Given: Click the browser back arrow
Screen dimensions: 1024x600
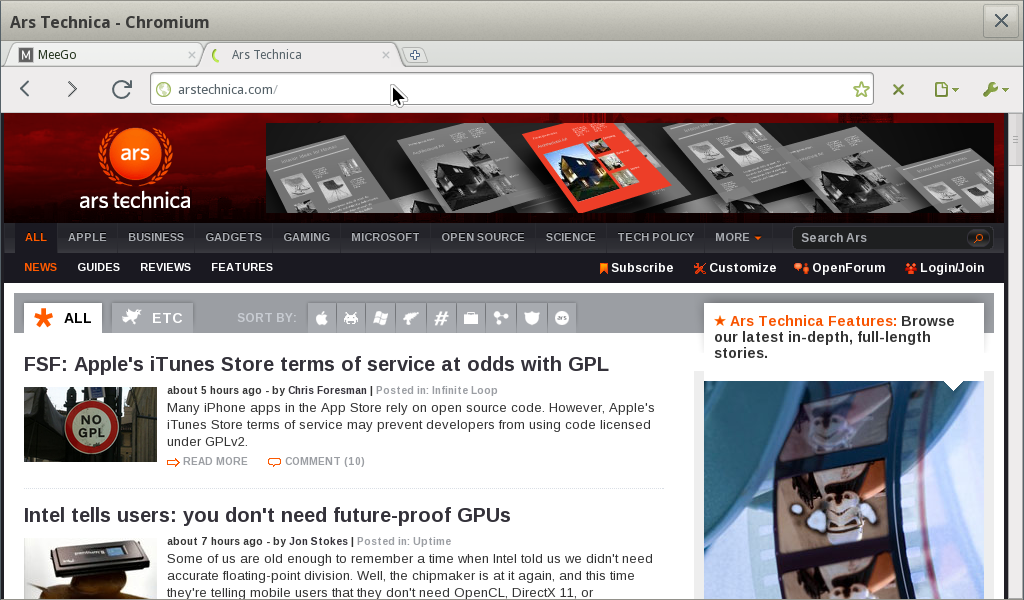Looking at the screenshot, I should (25, 89).
